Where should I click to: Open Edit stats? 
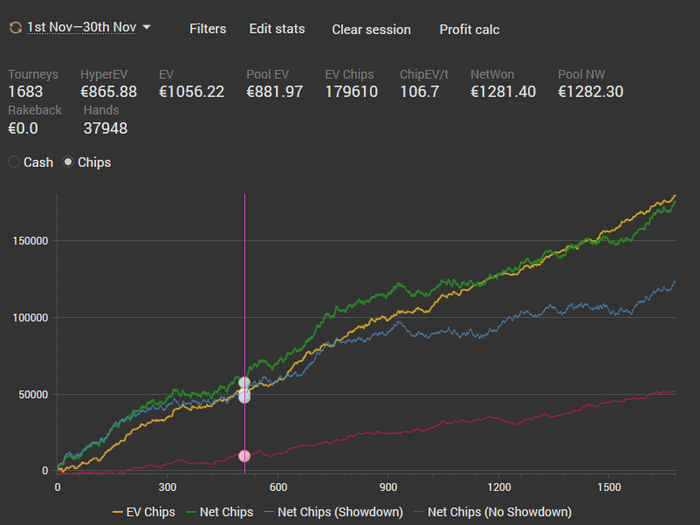point(277,29)
